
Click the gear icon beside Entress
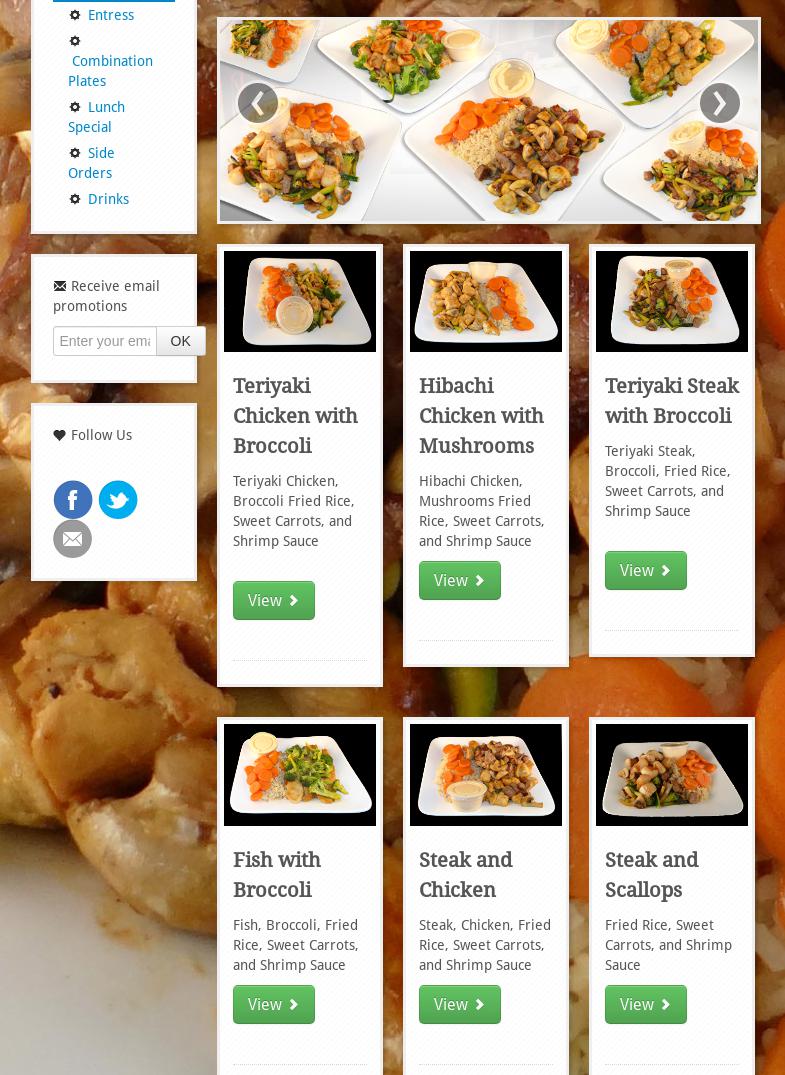pos(75,15)
